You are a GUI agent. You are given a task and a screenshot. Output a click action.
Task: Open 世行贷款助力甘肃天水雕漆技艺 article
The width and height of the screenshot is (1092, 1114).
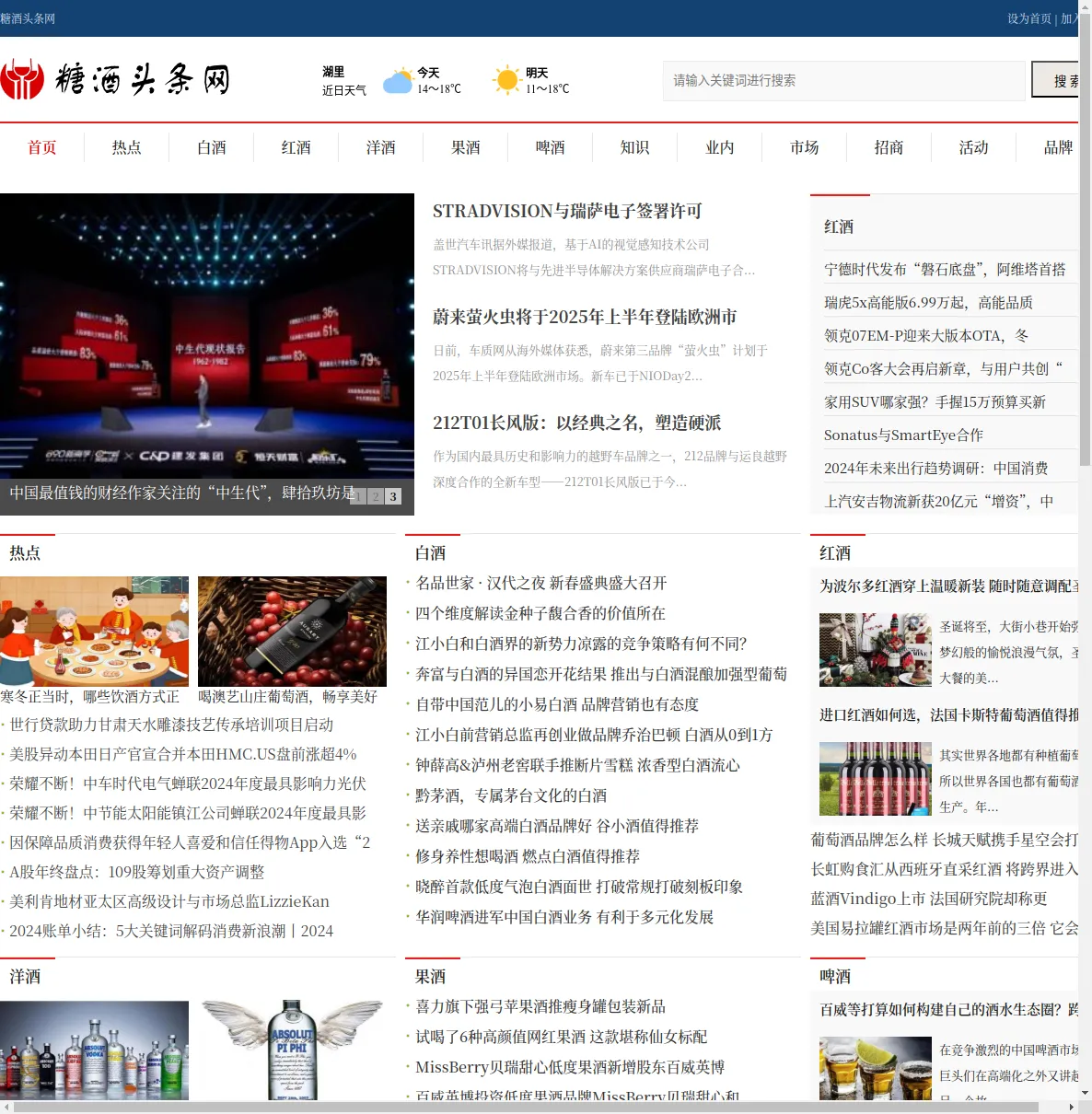point(171,725)
